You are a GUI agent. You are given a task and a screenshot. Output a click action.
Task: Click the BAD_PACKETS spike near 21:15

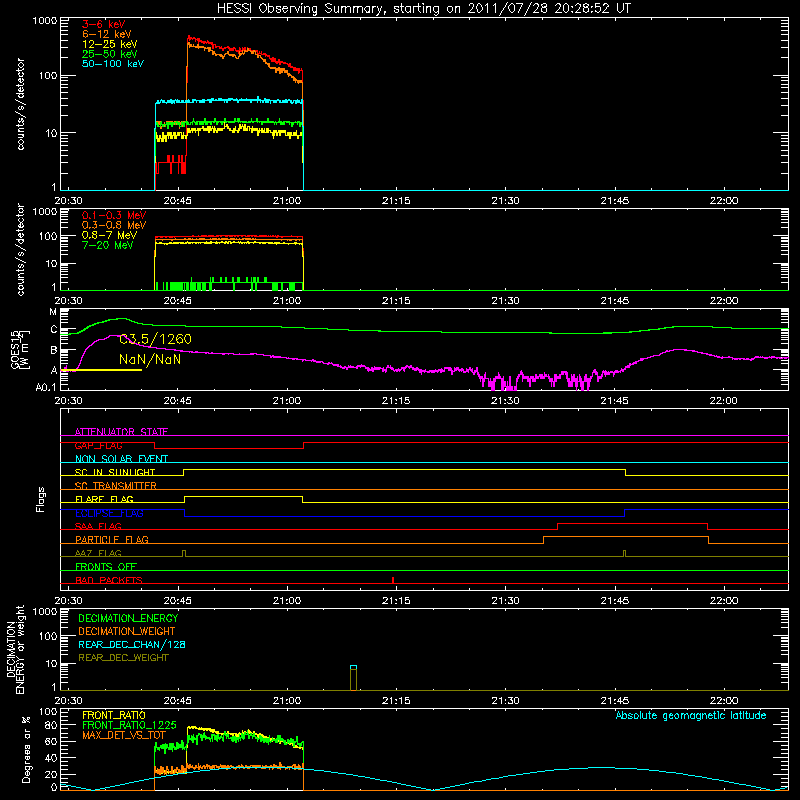[393, 580]
